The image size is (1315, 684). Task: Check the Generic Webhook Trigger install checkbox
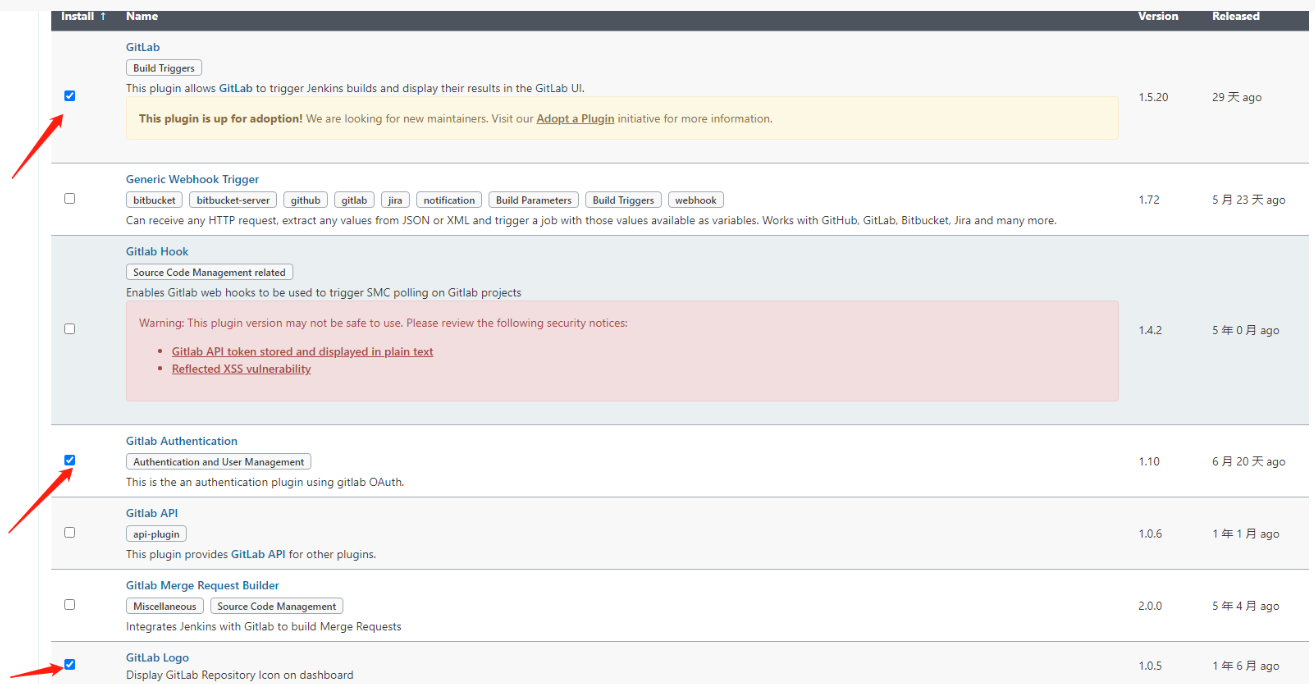(70, 198)
